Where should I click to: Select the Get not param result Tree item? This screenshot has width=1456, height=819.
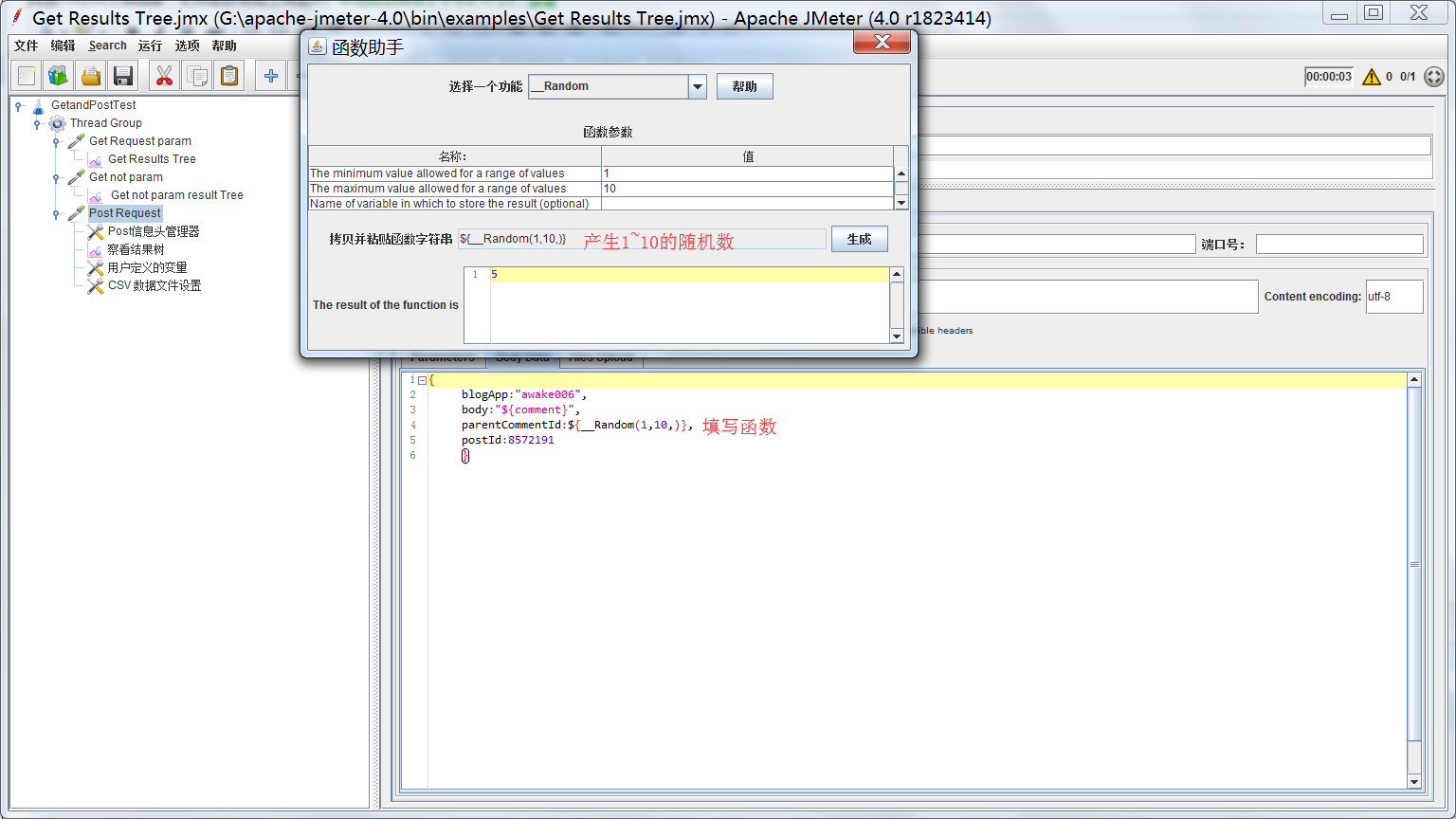click(176, 195)
